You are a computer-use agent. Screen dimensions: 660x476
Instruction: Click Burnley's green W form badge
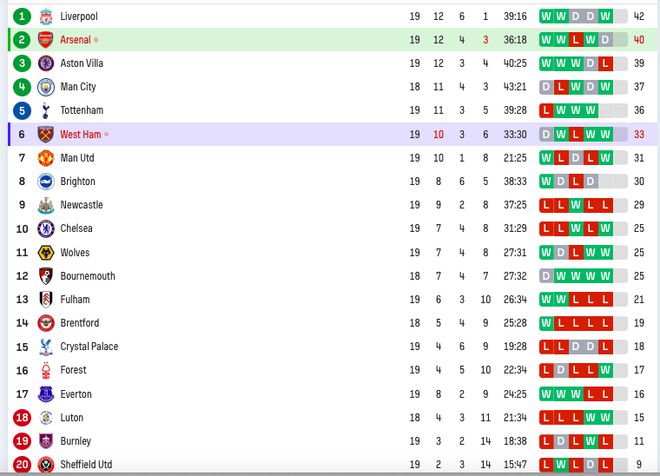(591, 441)
